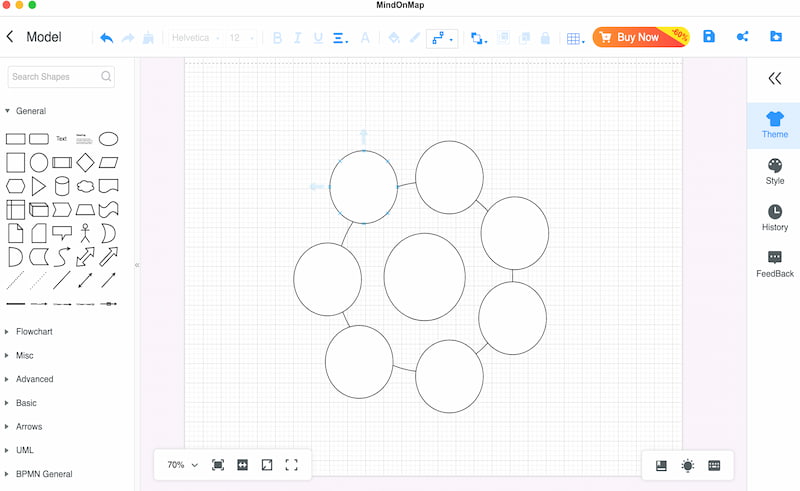Go back using the left chevron
800x491 pixels.
click(x=10, y=36)
